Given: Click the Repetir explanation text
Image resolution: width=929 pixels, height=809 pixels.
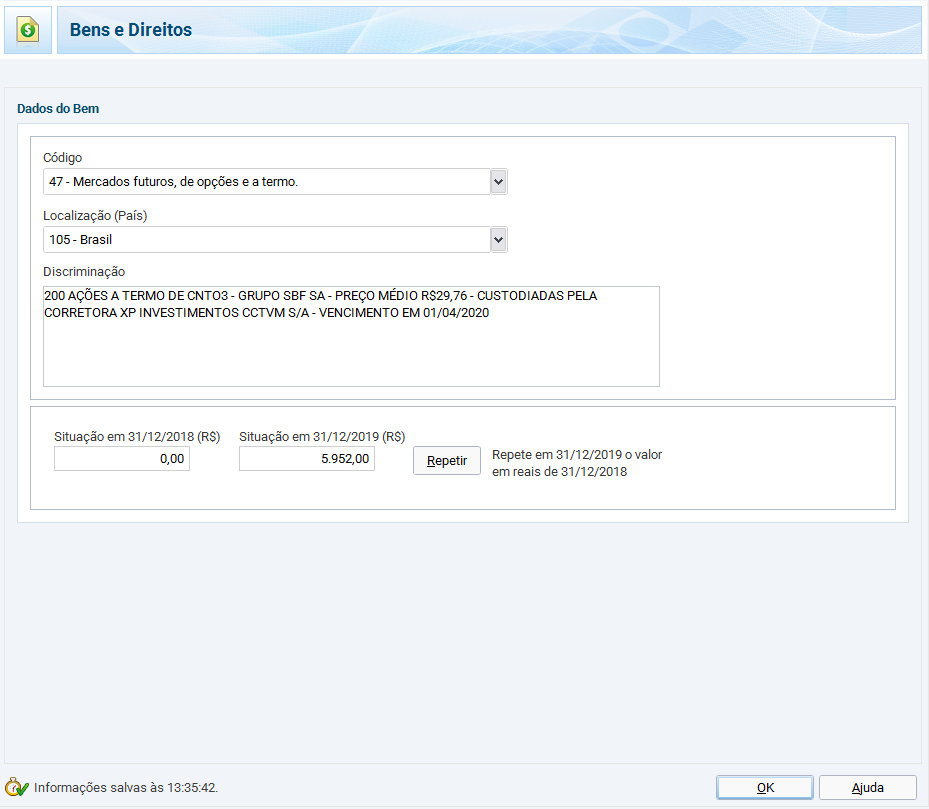Looking at the screenshot, I should coord(577,463).
